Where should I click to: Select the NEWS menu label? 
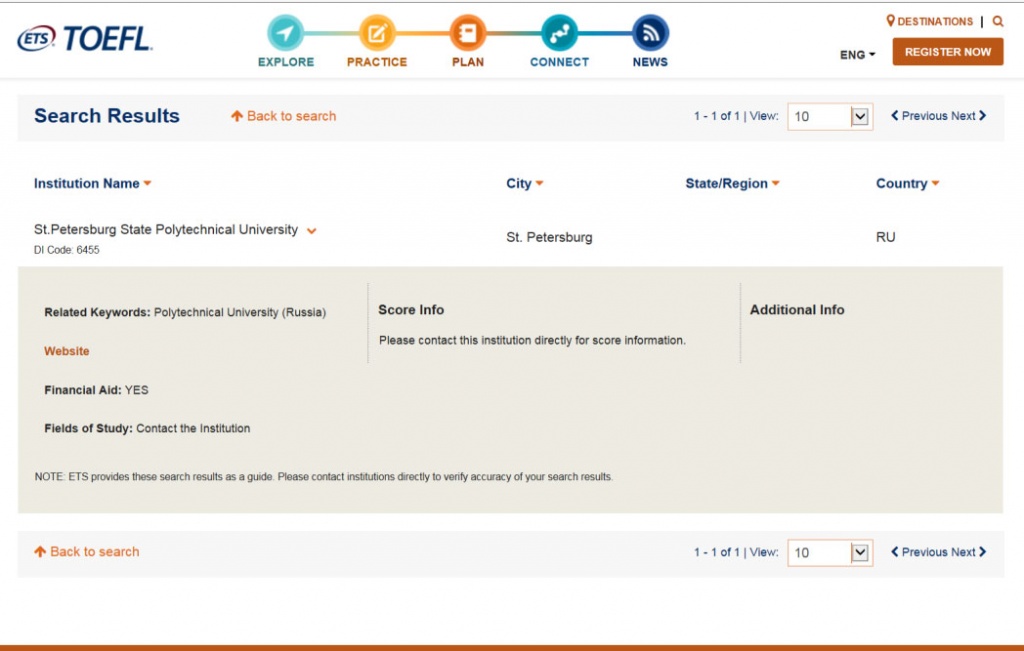(650, 62)
